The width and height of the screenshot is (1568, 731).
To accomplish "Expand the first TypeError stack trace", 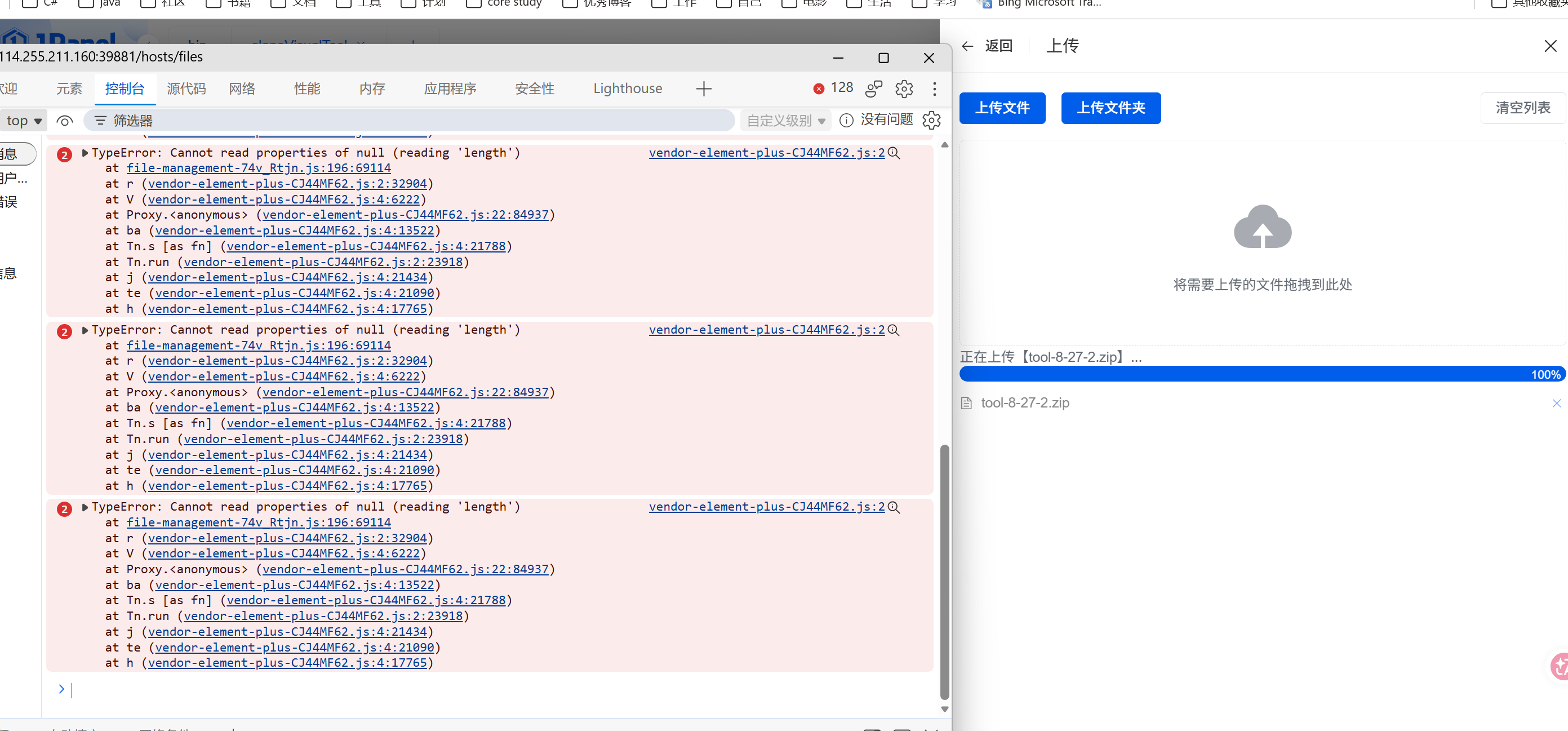I will 85,153.
